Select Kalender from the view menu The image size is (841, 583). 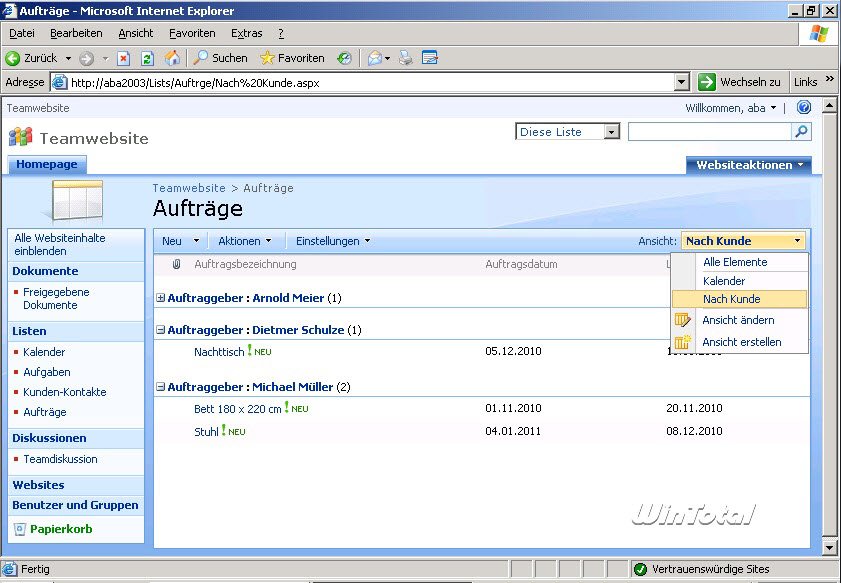tap(724, 281)
